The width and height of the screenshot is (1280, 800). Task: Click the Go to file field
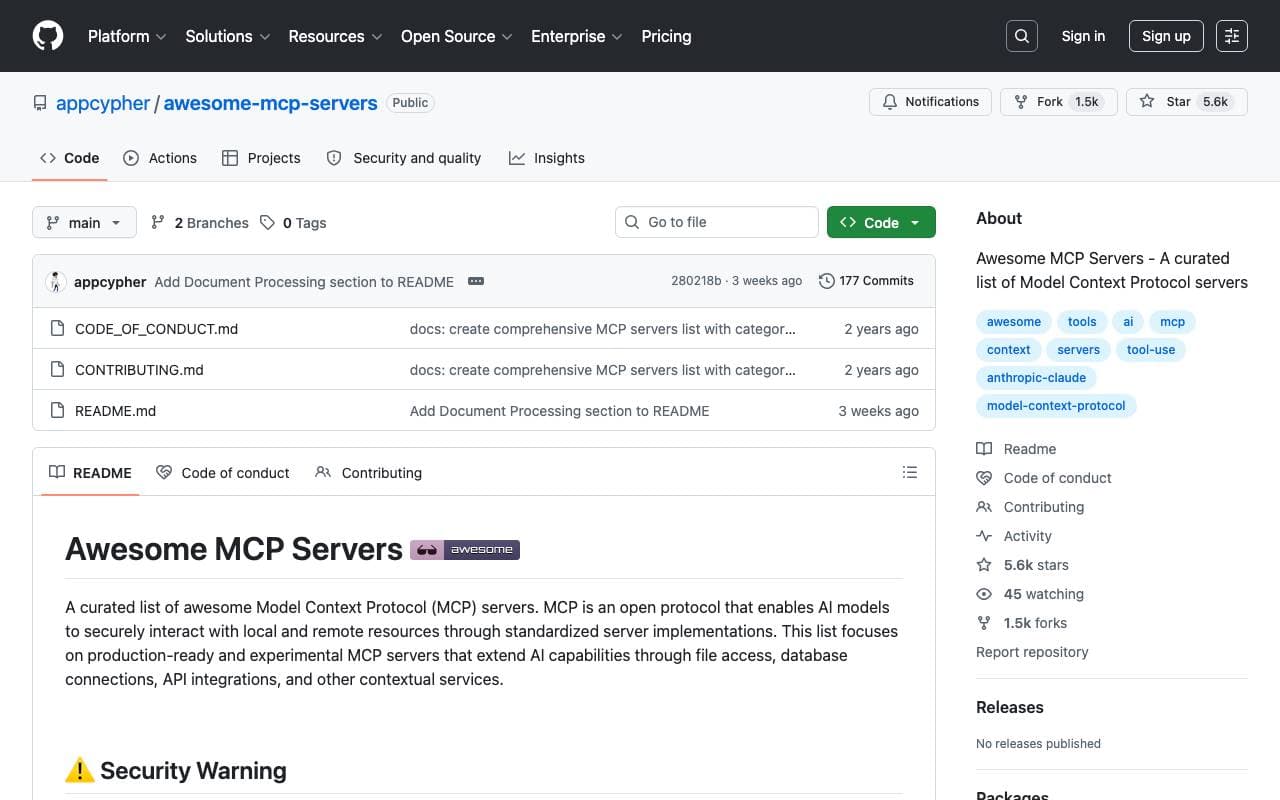[717, 222]
